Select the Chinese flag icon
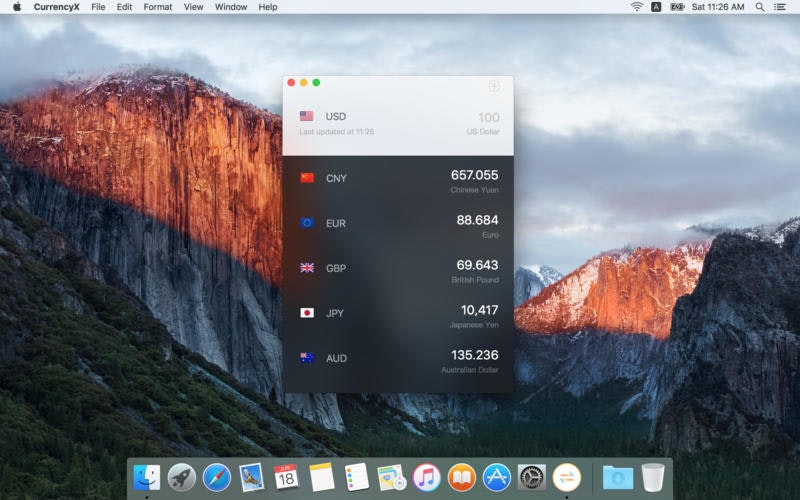The image size is (800, 500). point(307,178)
